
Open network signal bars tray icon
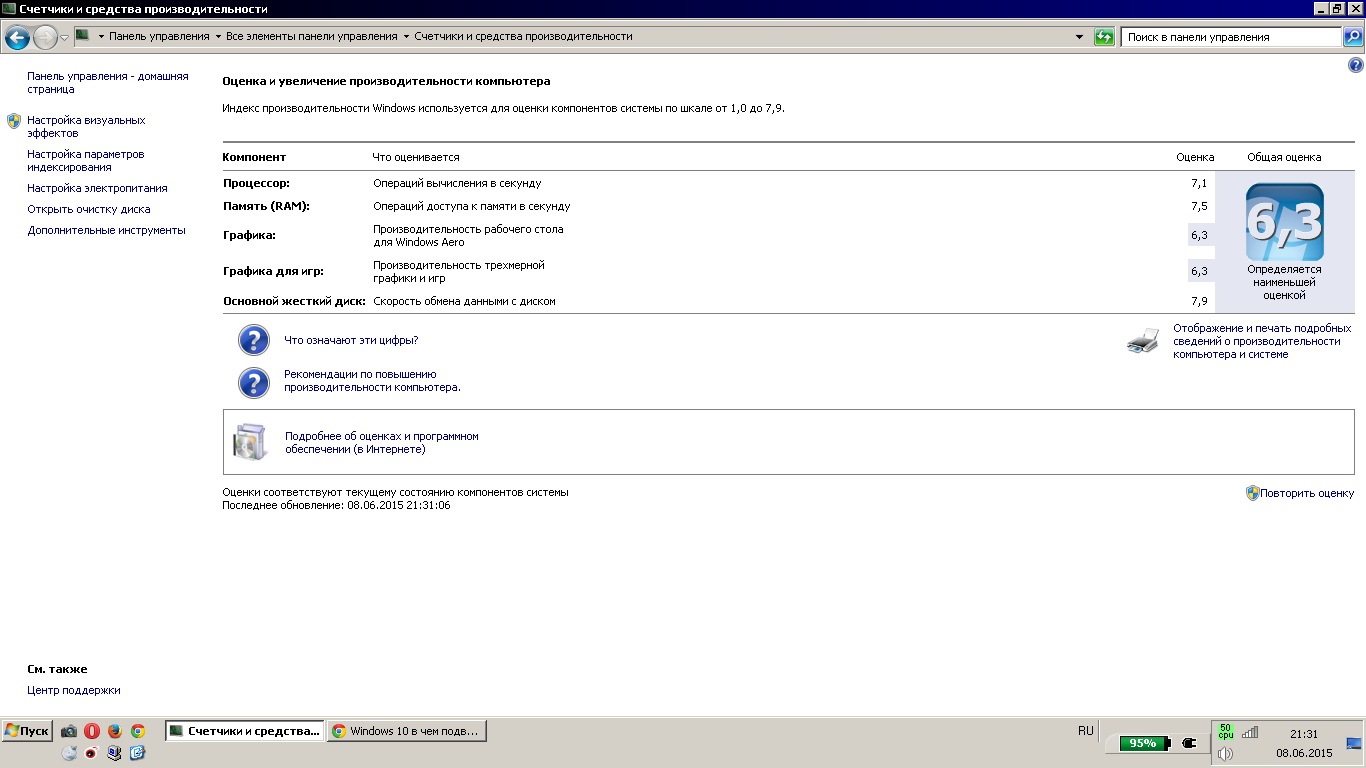coord(1250,732)
